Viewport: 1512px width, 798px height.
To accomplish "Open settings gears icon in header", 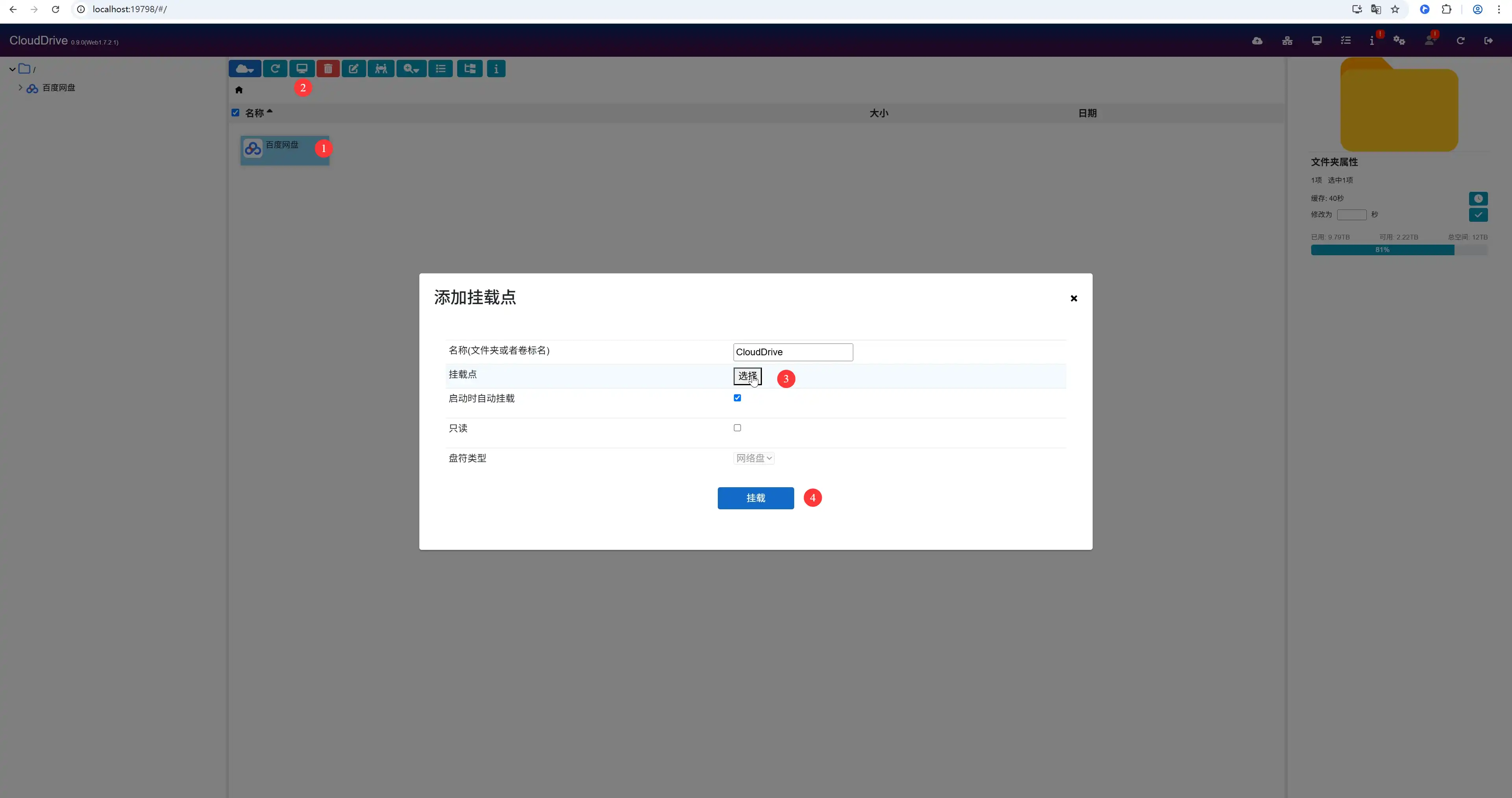I will [x=1399, y=41].
